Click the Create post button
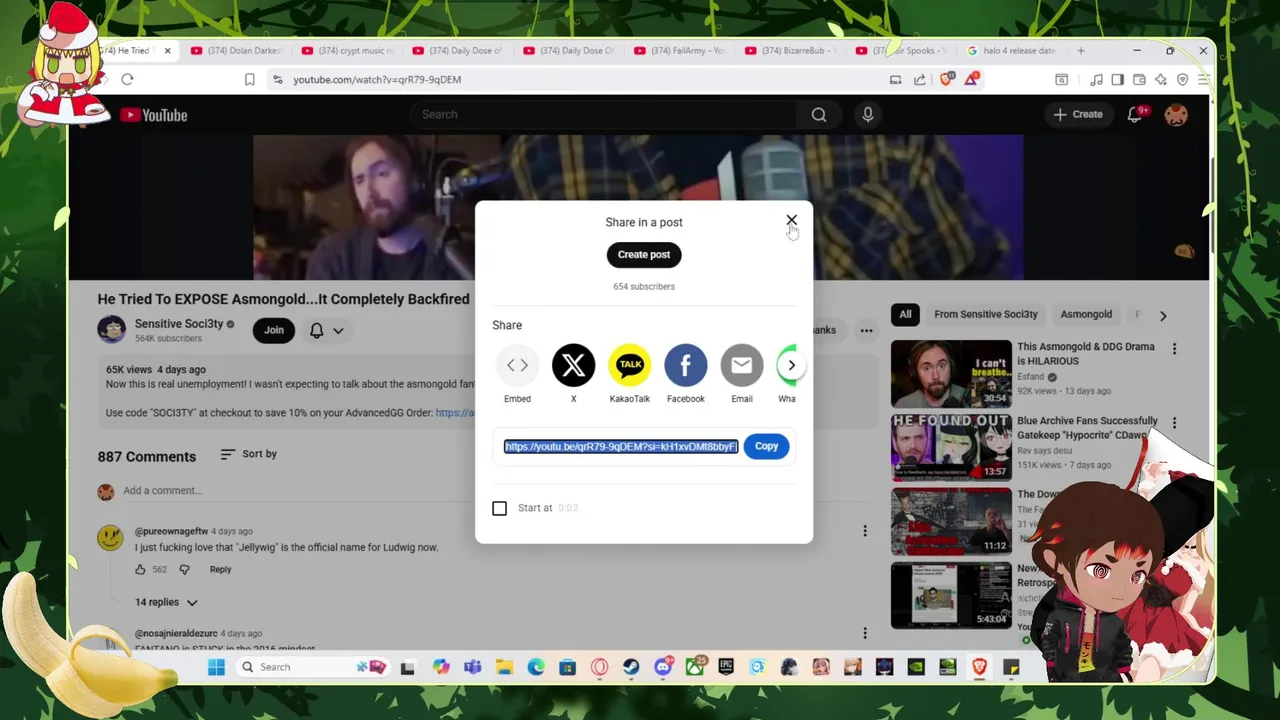1280x720 pixels. click(644, 254)
